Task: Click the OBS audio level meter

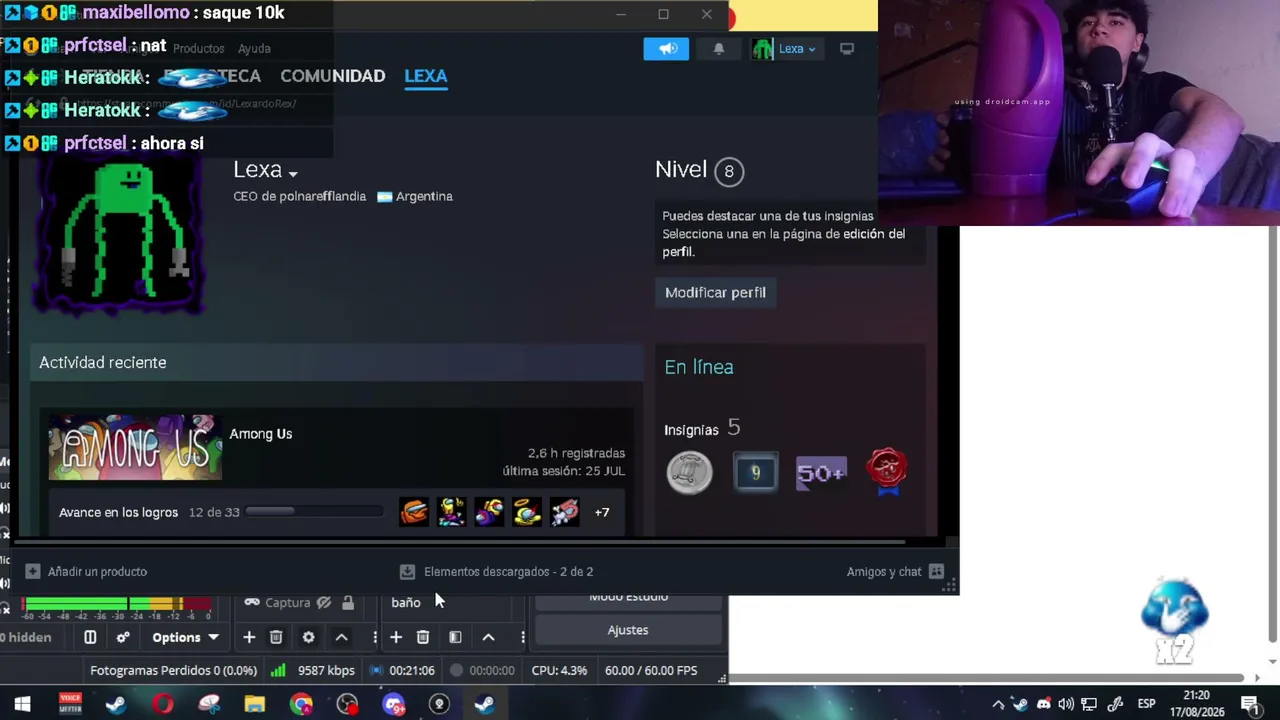Action: click(x=117, y=604)
